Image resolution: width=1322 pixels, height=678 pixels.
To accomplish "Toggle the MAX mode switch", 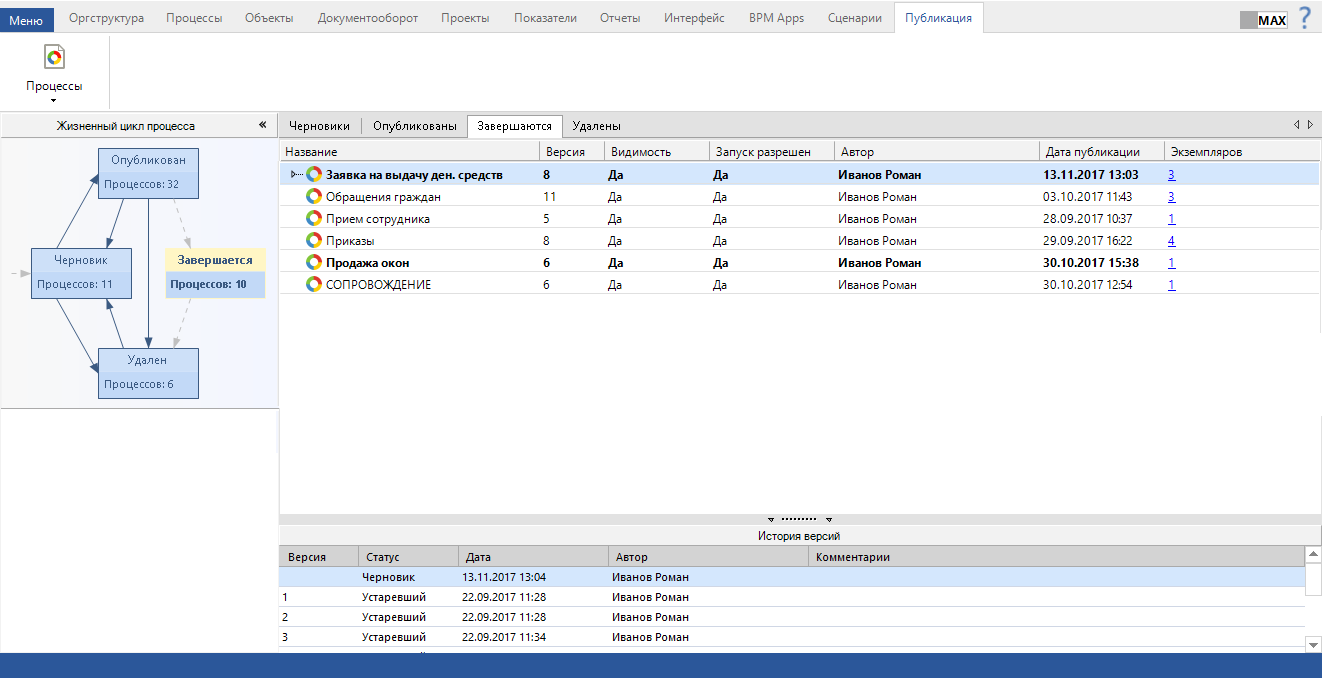I will point(1263,20).
